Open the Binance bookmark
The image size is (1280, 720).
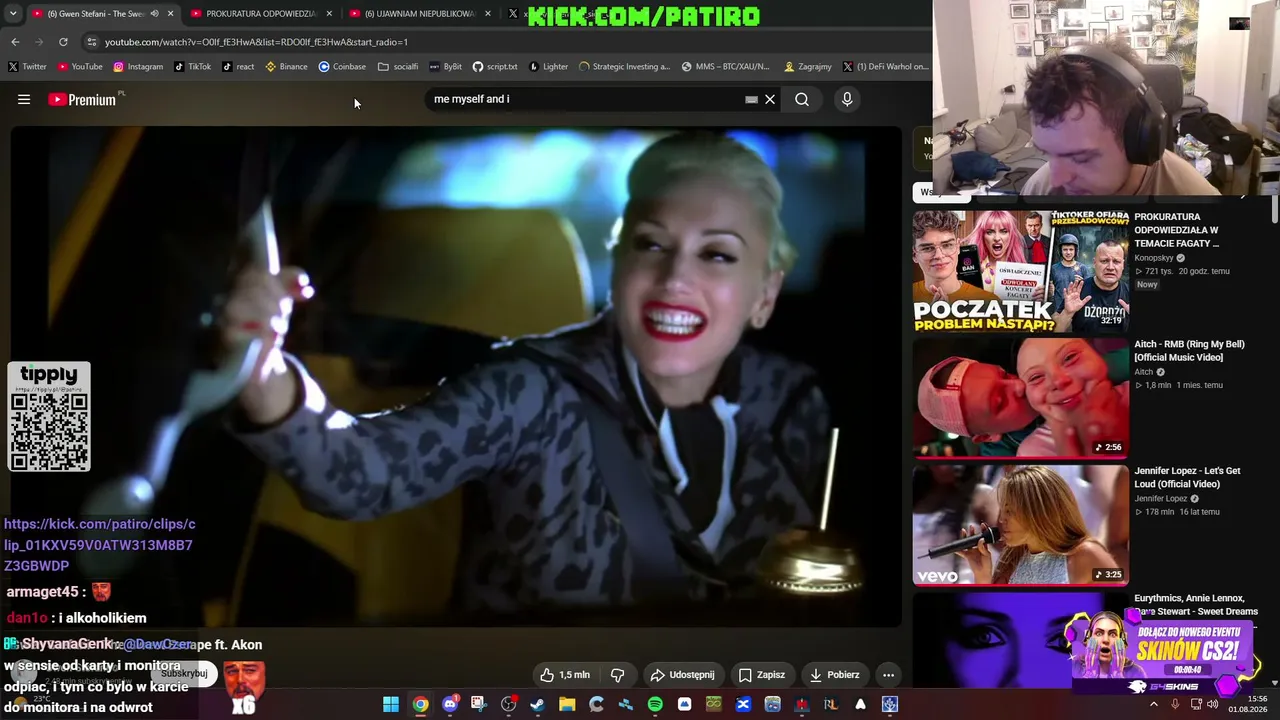pos(286,67)
